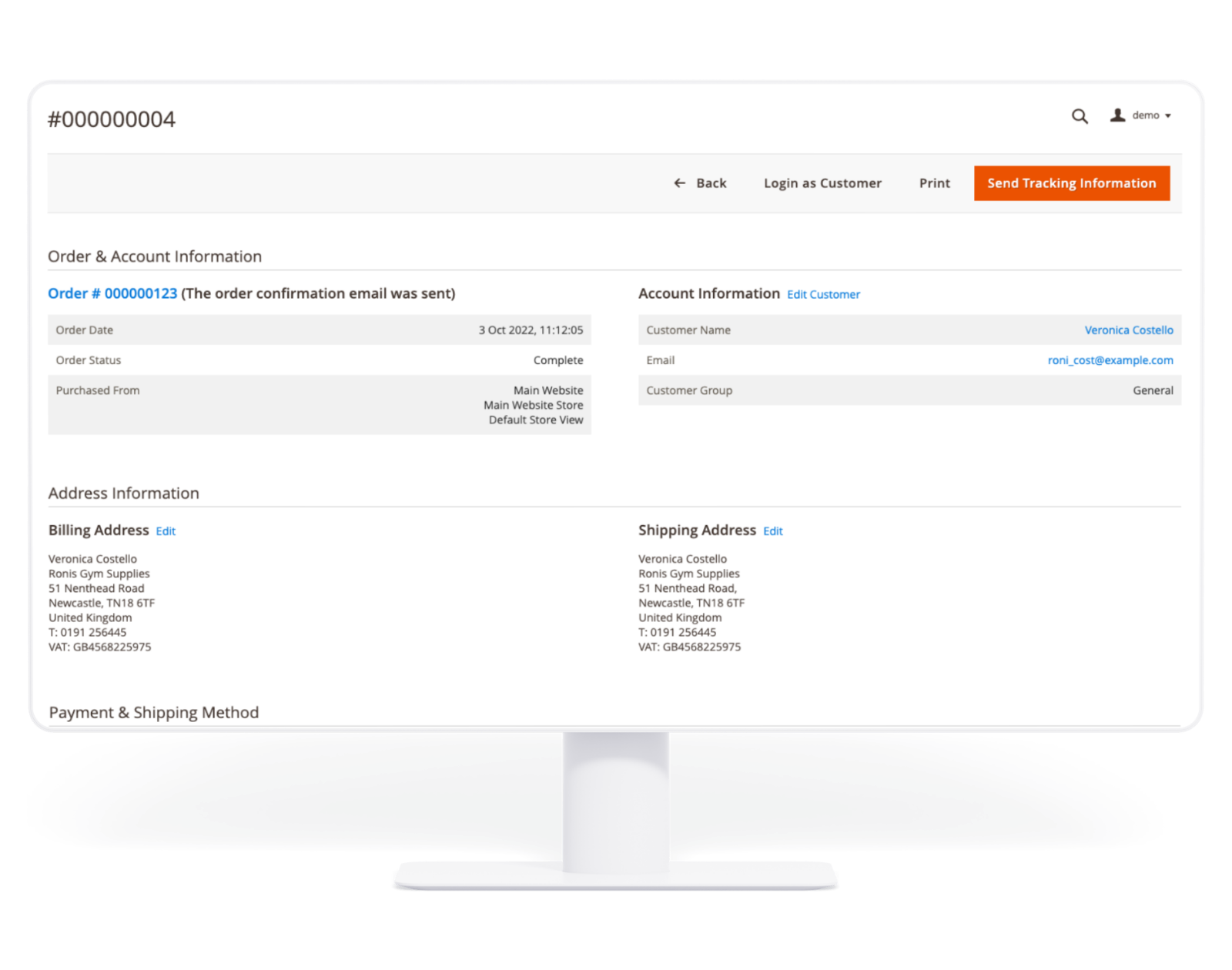This screenshot has width=1232, height=970.
Task: Click the Print button
Action: click(x=934, y=183)
